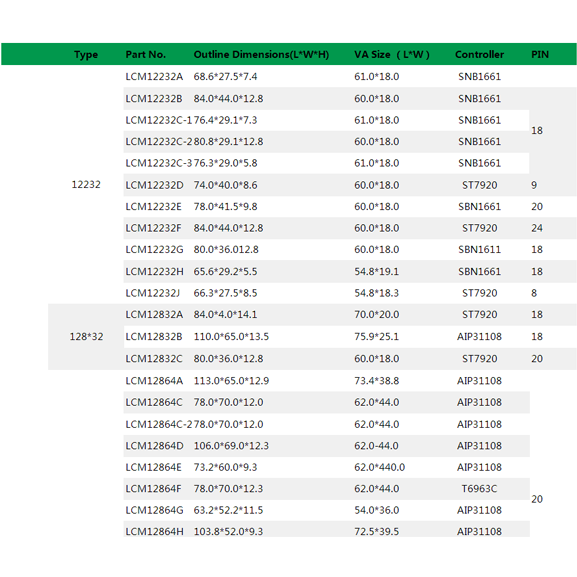Click the Outline Dimensions column header
Screen dimensions: 577x577
pyautogui.click(x=261, y=54)
